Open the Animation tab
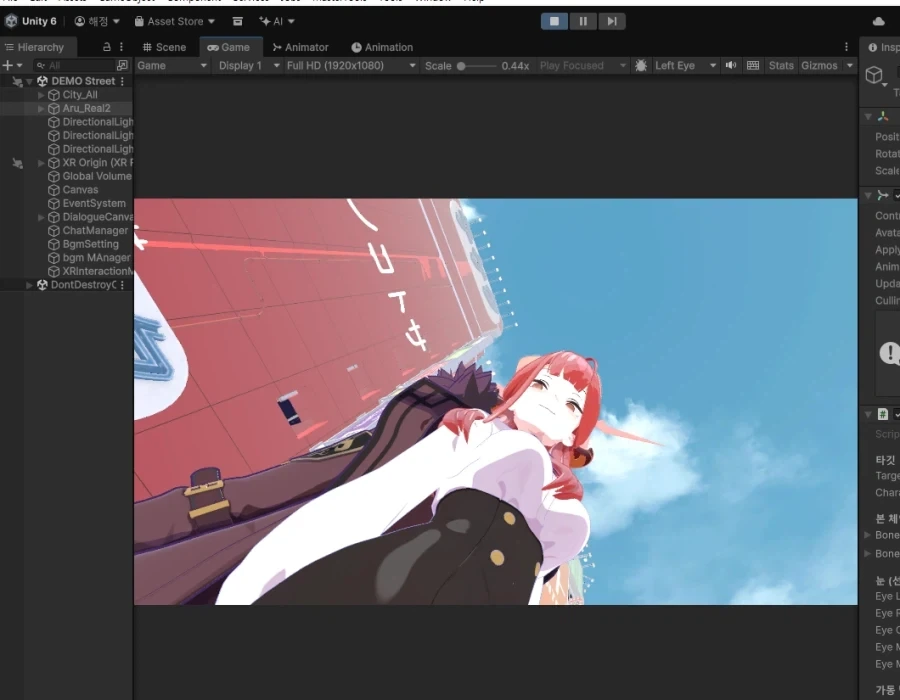Screen dimensions: 900x700 tap(382, 47)
